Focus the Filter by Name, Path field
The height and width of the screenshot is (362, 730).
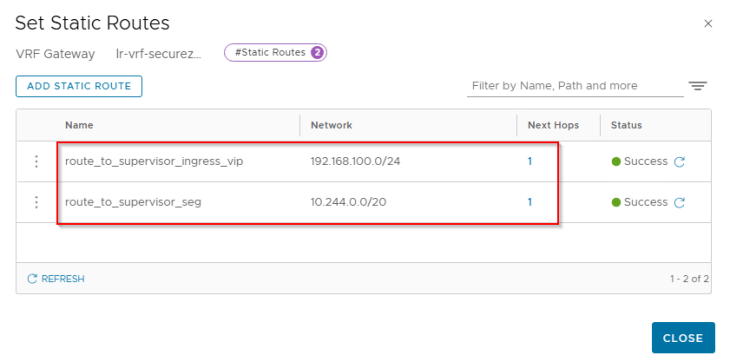[x=575, y=86]
